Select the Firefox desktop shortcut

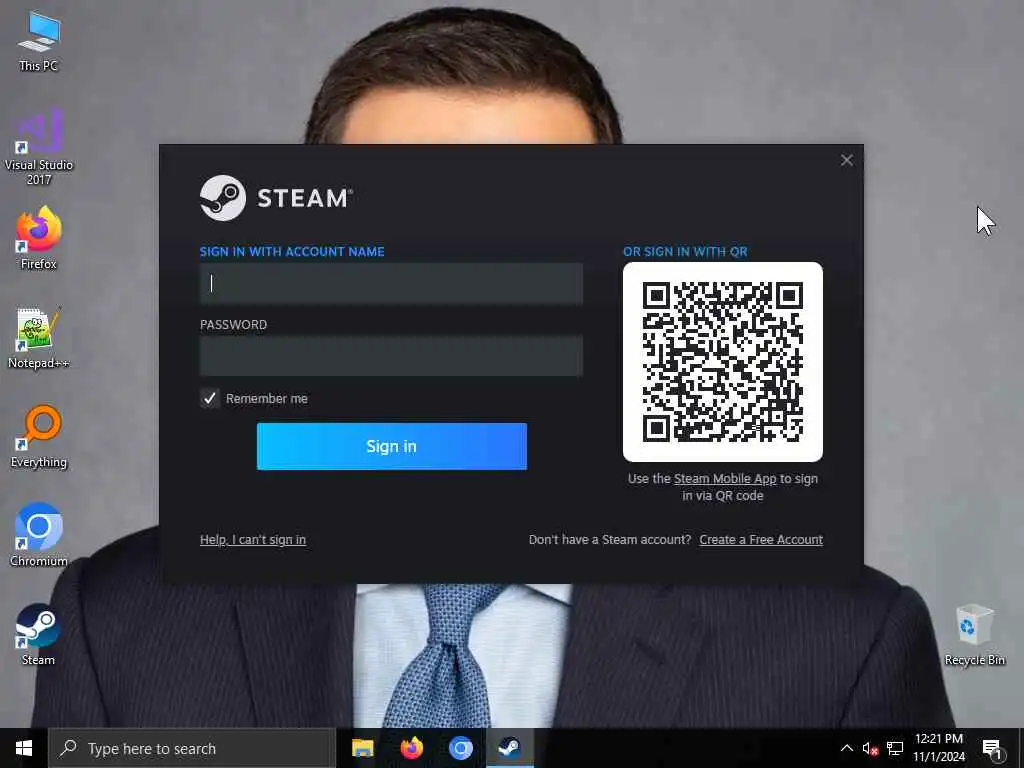tap(39, 238)
